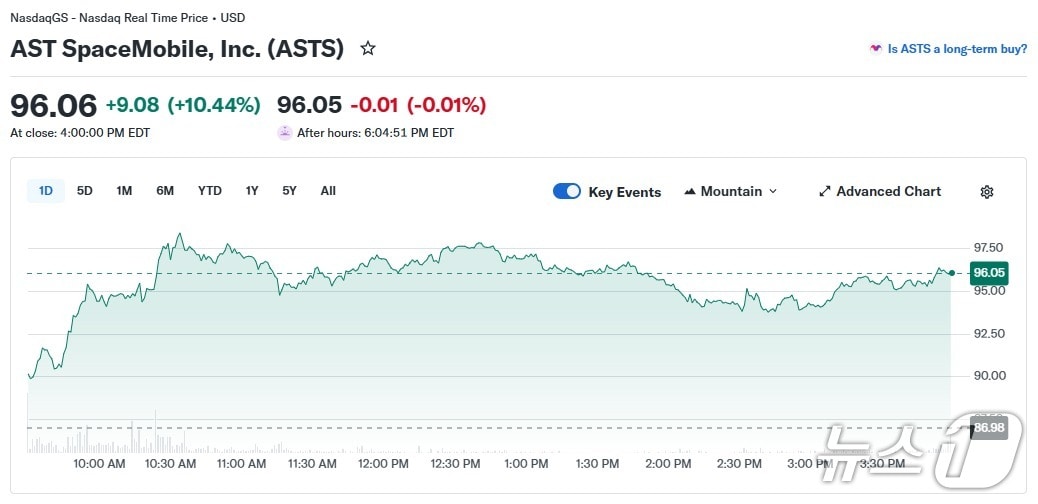Image resolution: width=1038 pixels, height=504 pixels.
Task: Select the 1D time range tab
Action: [x=46, y=191]
